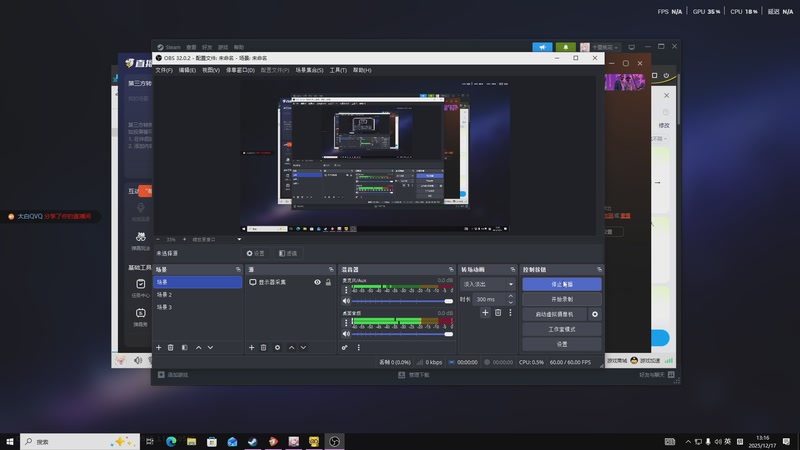
Task: Open Docks menu in OBS
Action: (240, 70)
